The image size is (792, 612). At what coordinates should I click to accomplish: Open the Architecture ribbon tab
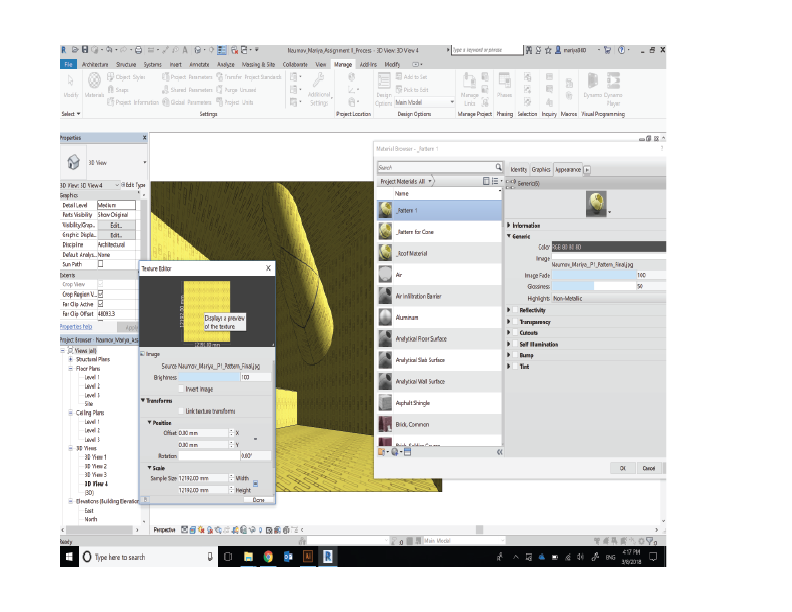coord(95,65)
